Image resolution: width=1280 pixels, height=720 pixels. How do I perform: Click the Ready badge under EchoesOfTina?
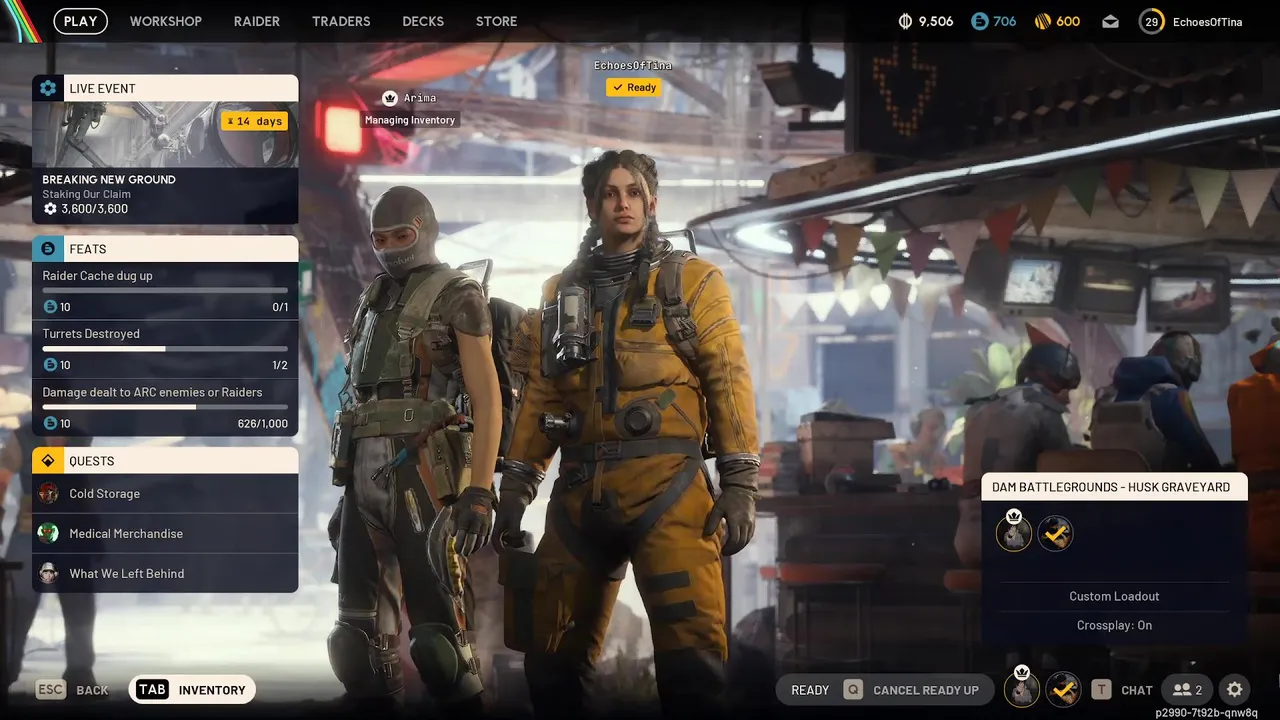click(633, 87)
